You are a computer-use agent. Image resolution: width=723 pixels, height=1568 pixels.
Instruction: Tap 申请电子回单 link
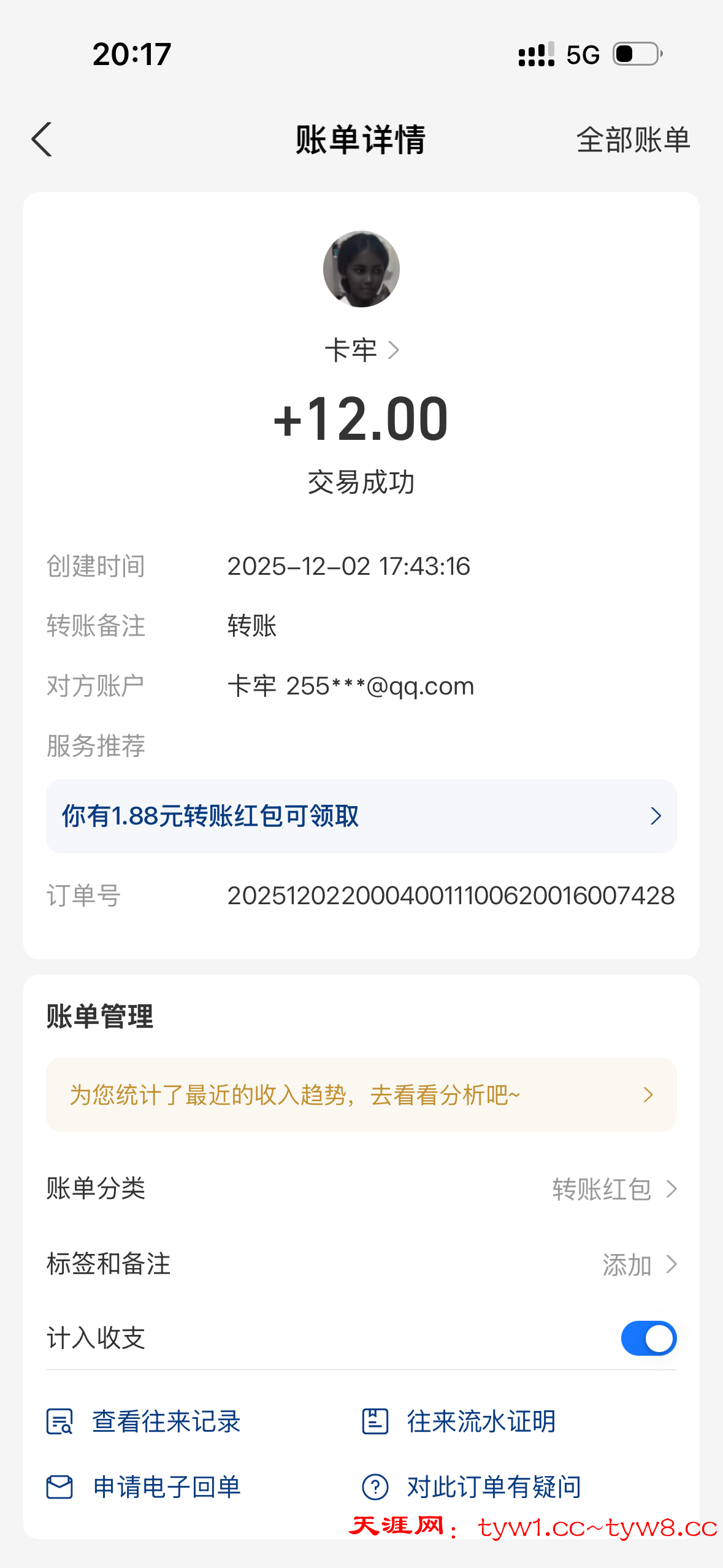(x=167, y=1487)
